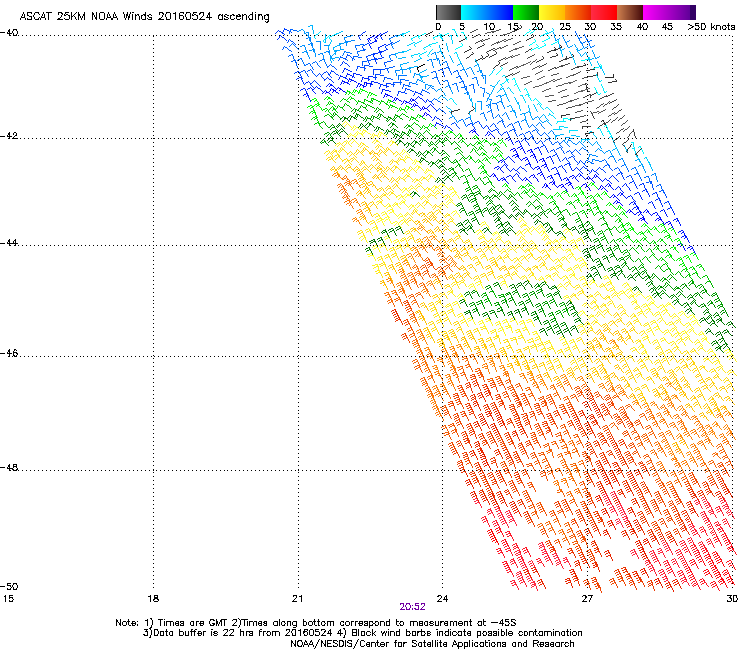Click the '18' longitude axis label
740x650 pixels.
(x=153, y=599)
